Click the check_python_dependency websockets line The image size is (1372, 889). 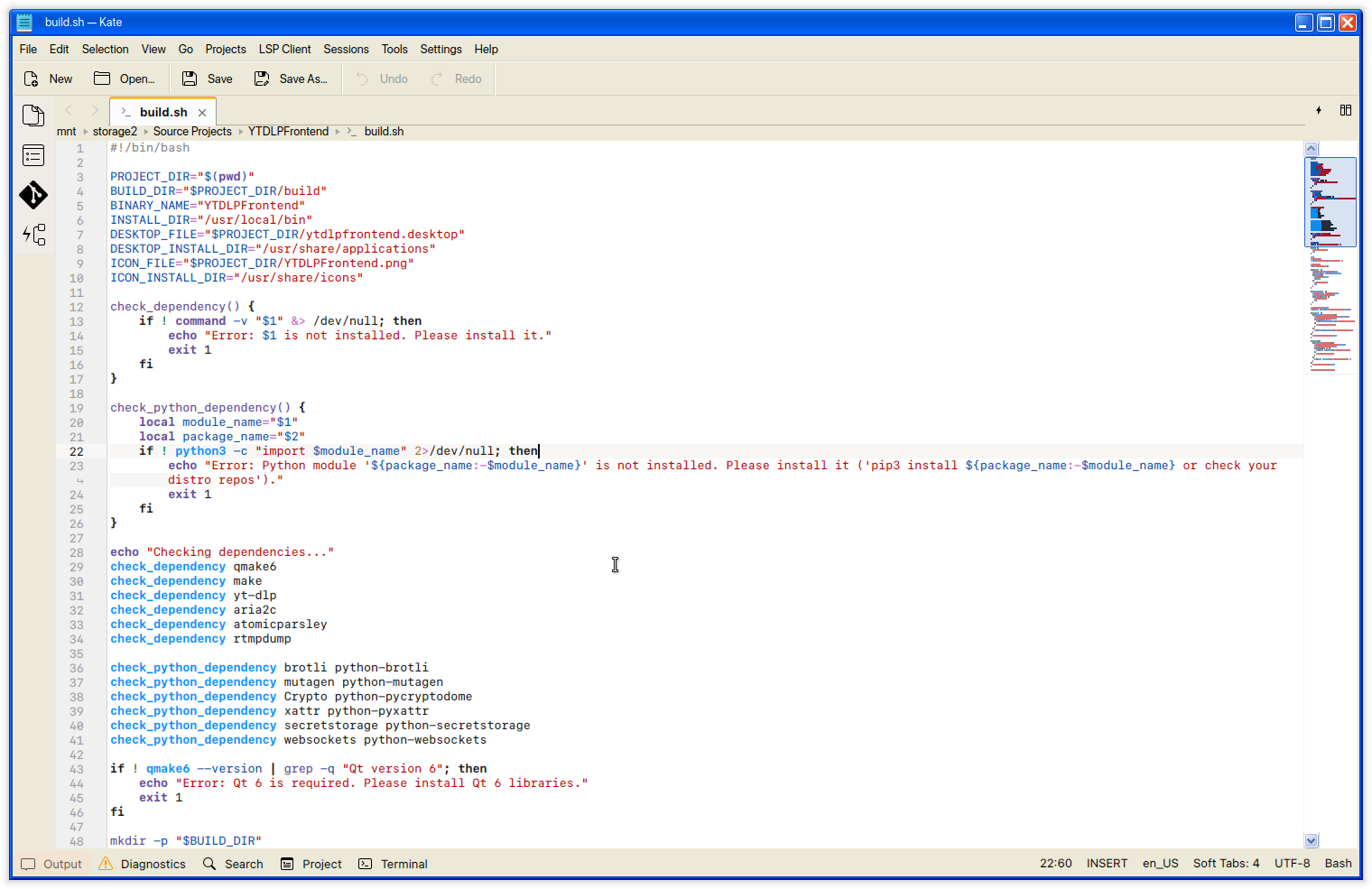click(299, 740)
